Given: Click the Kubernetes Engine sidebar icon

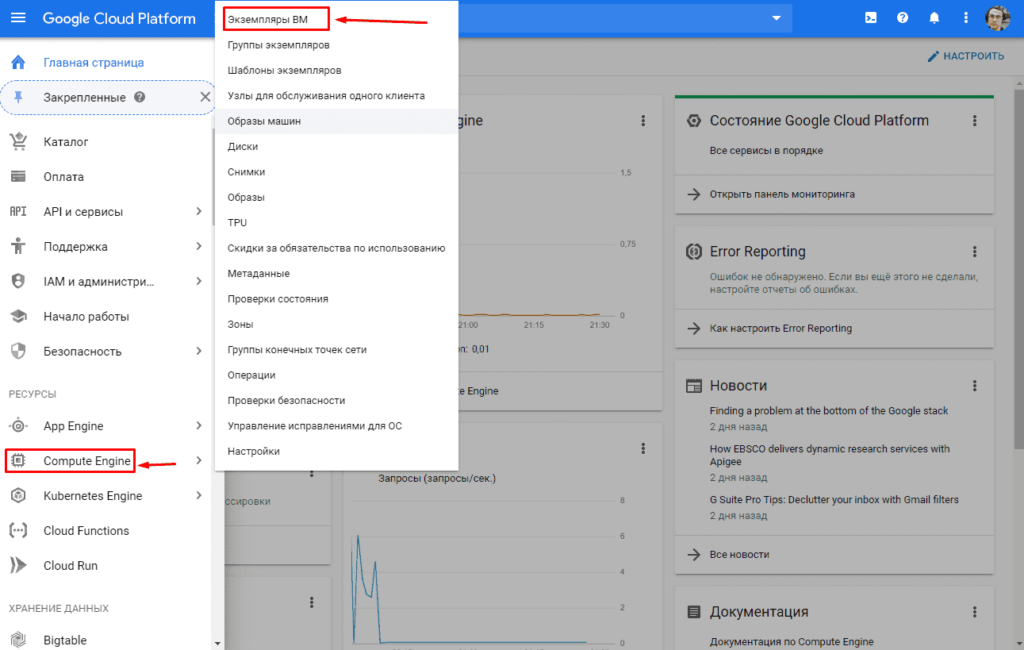Looking at the screenshot, I should 18,496.
